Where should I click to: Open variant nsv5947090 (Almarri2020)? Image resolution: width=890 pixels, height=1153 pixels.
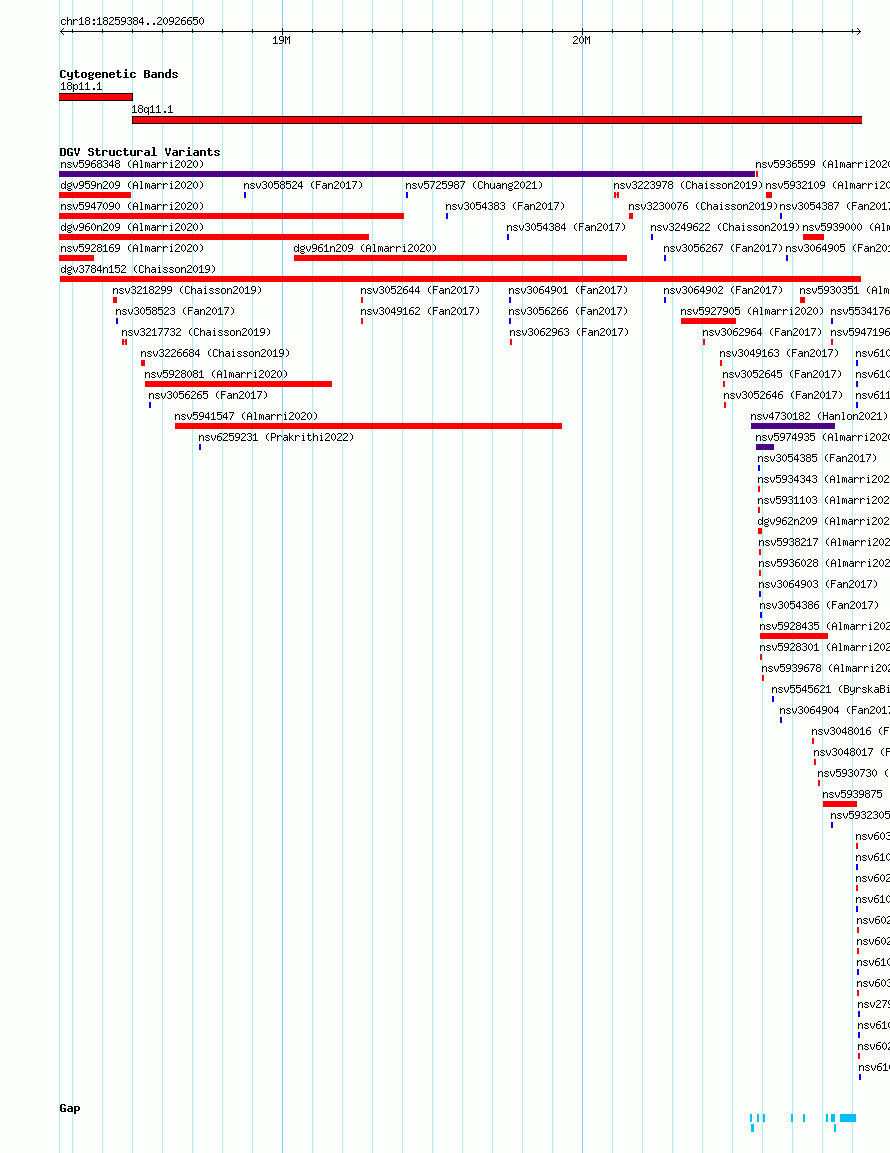[132, 207]
